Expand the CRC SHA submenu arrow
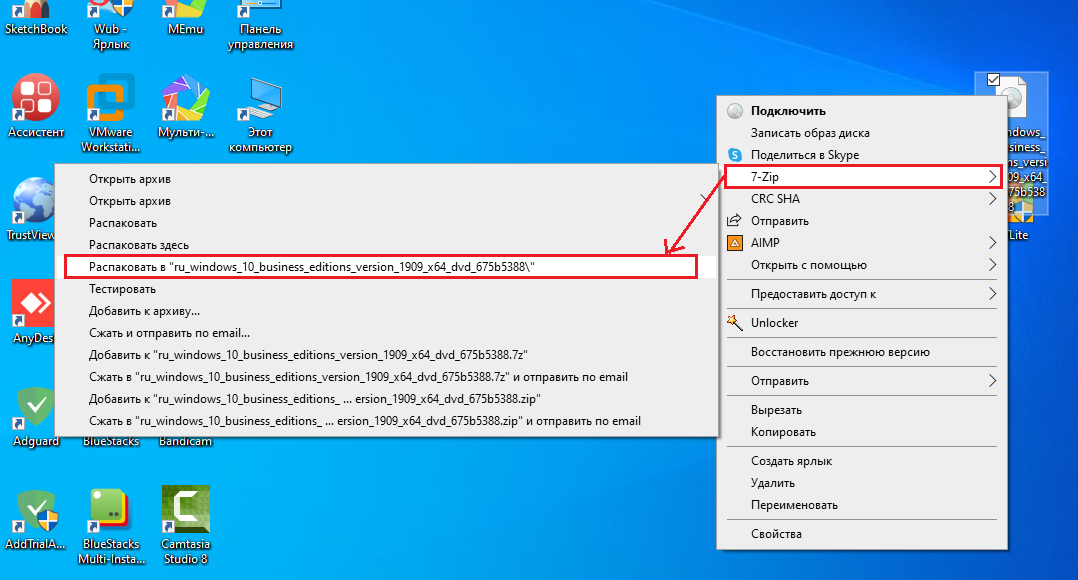This screenshot has height=580, width=1078. point(992,199)
